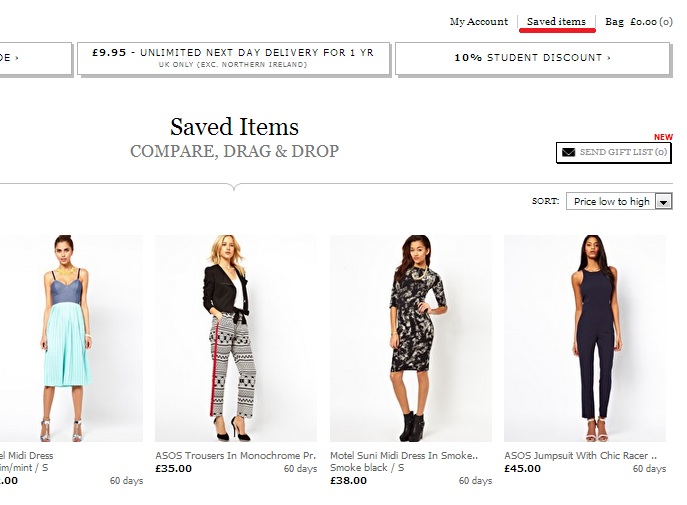687x505 pixels.
Task: Go to Saved items tab
Action: (556, 21)
